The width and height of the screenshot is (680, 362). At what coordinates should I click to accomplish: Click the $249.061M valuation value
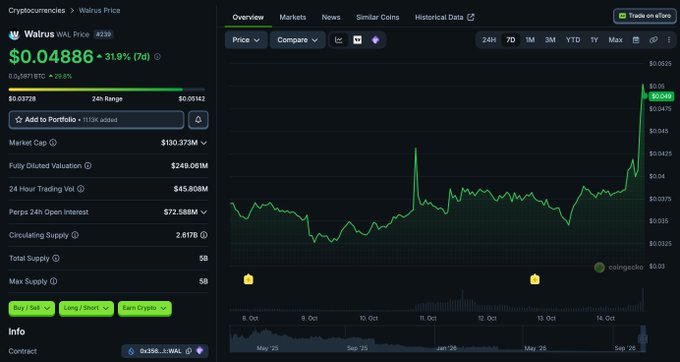pyautogui.click(x=190, y=166)
